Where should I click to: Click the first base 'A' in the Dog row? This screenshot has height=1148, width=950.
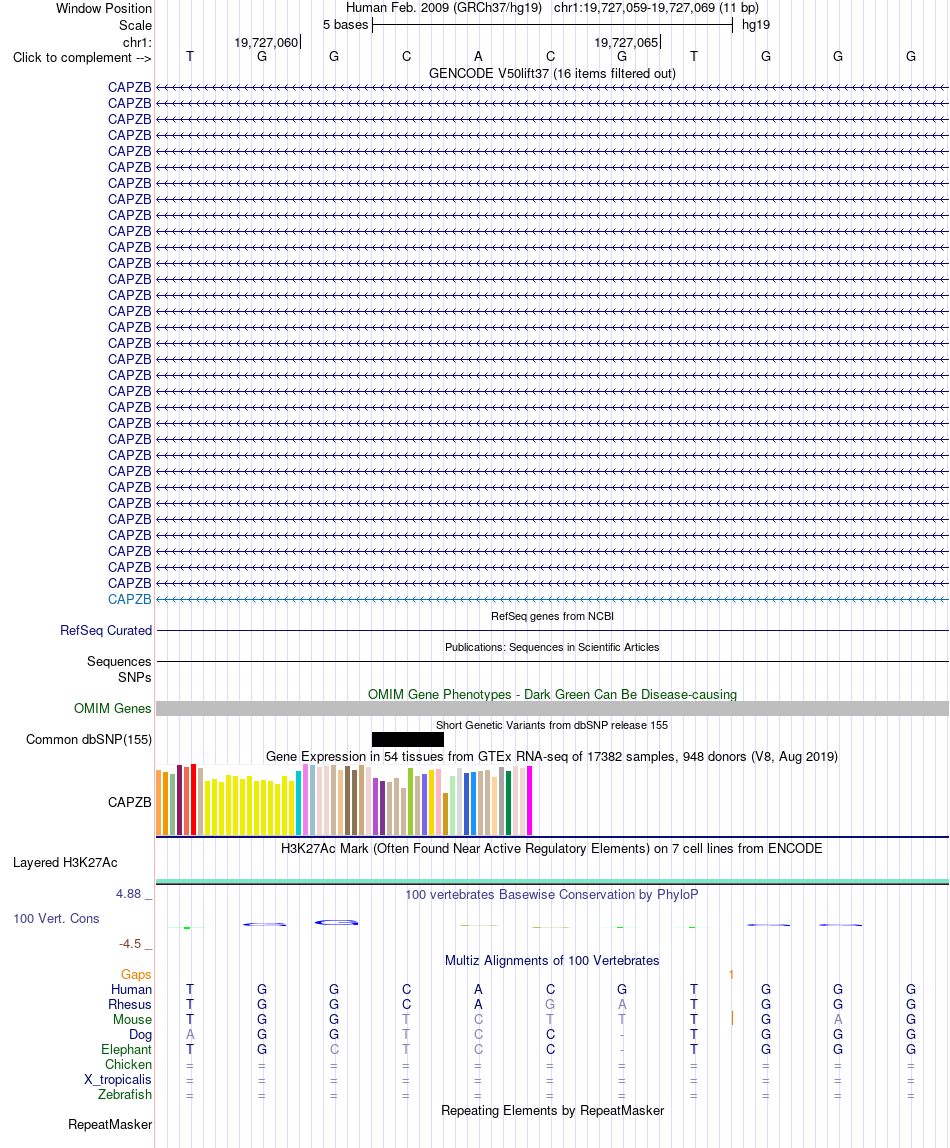(190, 1035)
